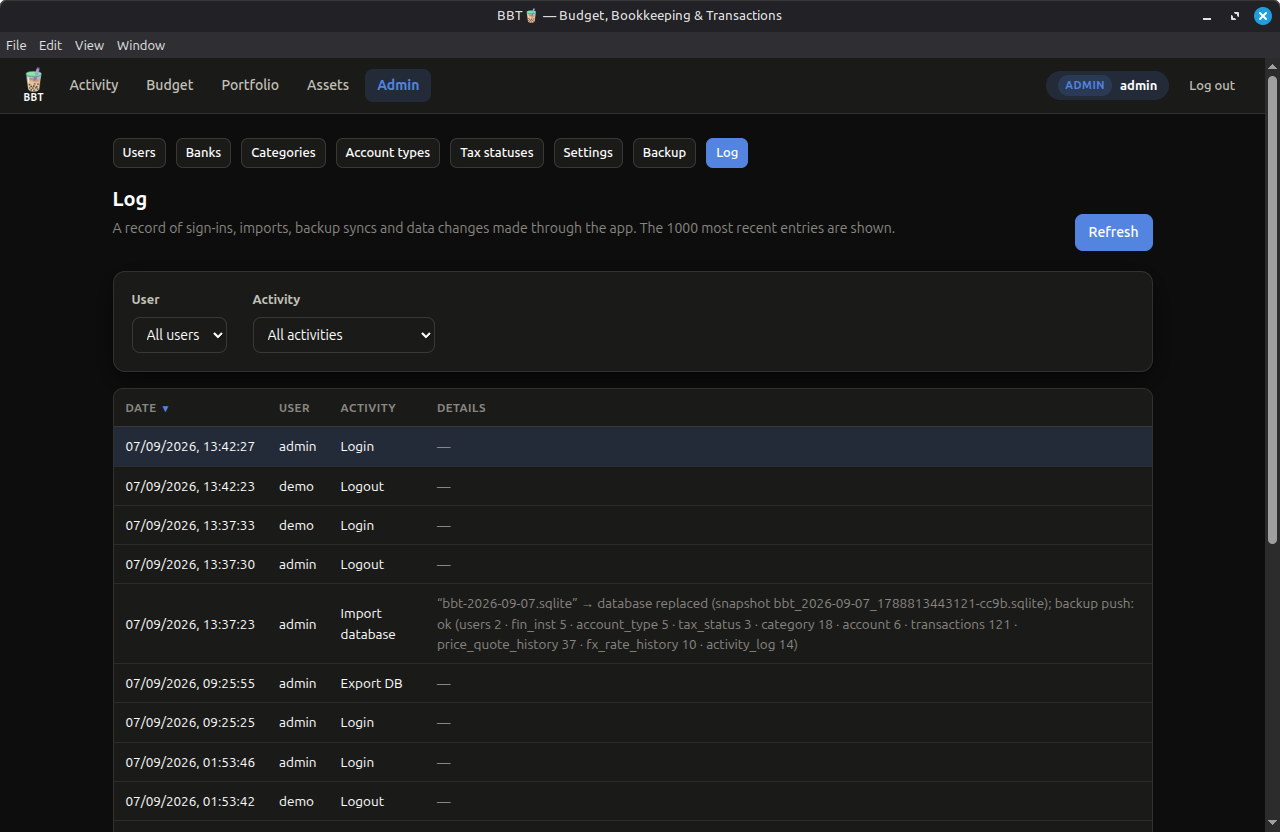Open the All users filter dropdown
This screenshot has width=1280, height=832.
click(179, 335)
